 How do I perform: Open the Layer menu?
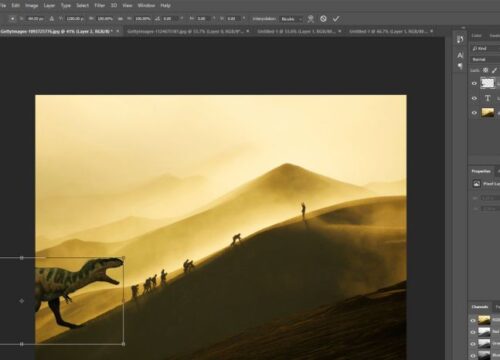pyautogui.click(x=49, y=5)
